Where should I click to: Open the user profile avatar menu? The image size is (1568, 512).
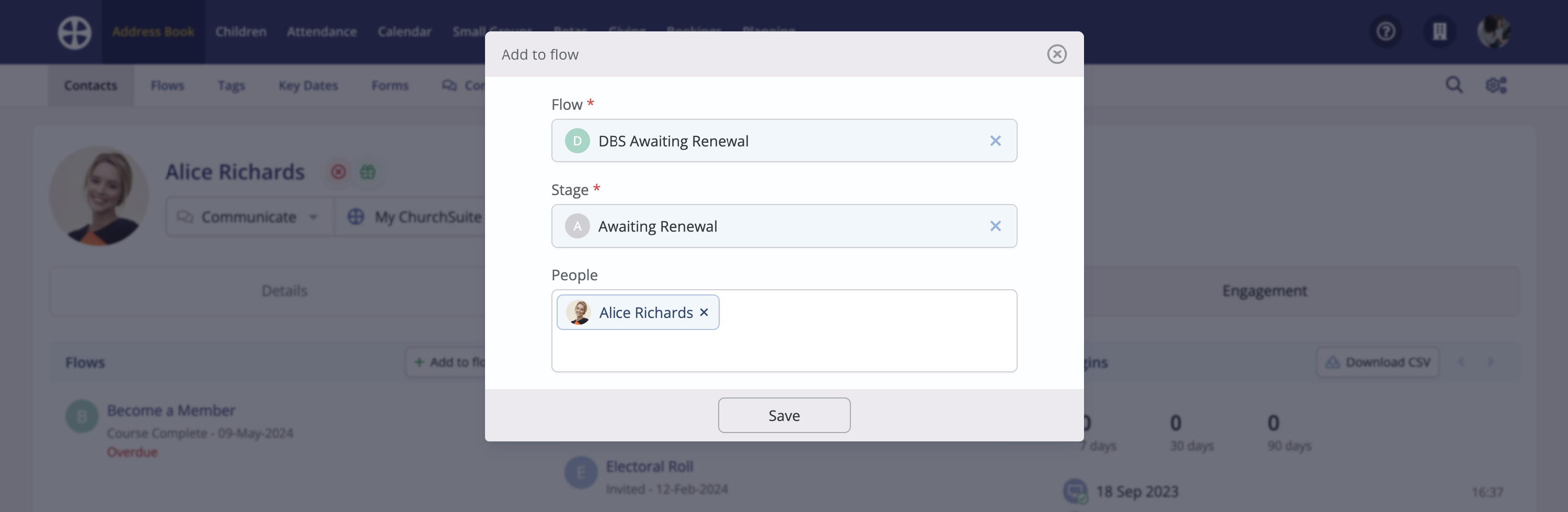tap(1493, 31)
